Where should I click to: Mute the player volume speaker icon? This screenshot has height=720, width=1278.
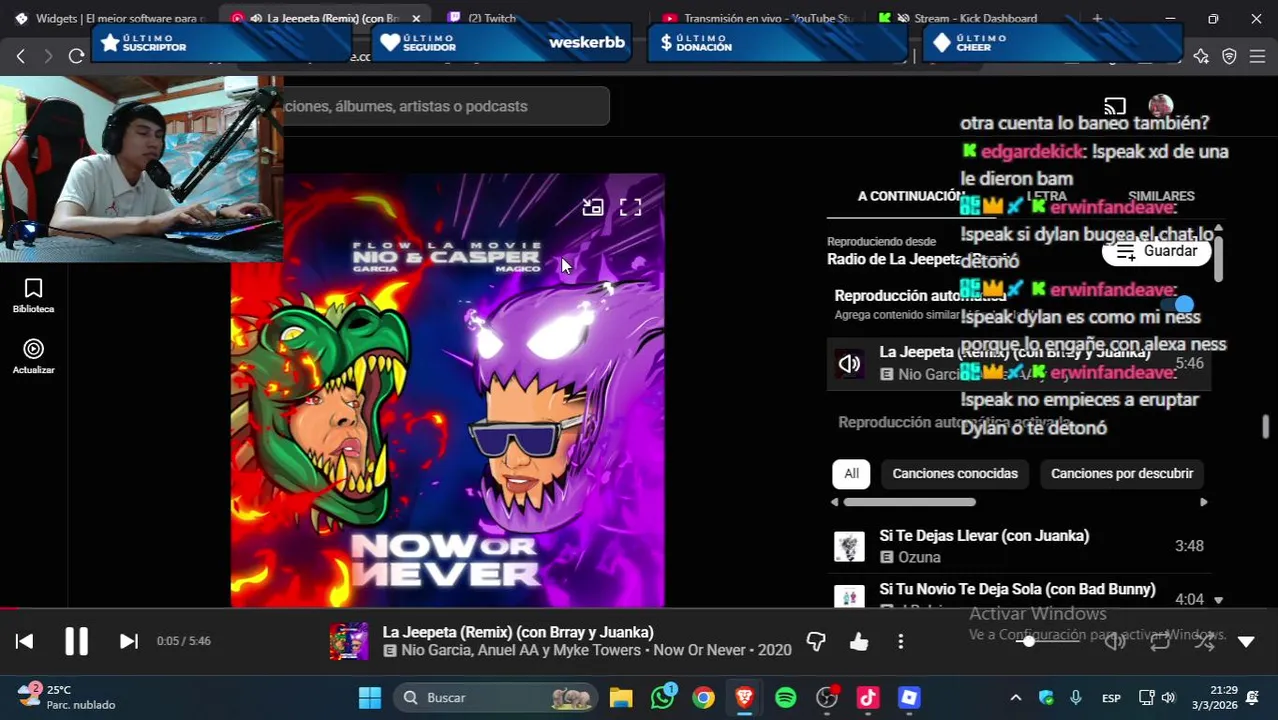1115,642
